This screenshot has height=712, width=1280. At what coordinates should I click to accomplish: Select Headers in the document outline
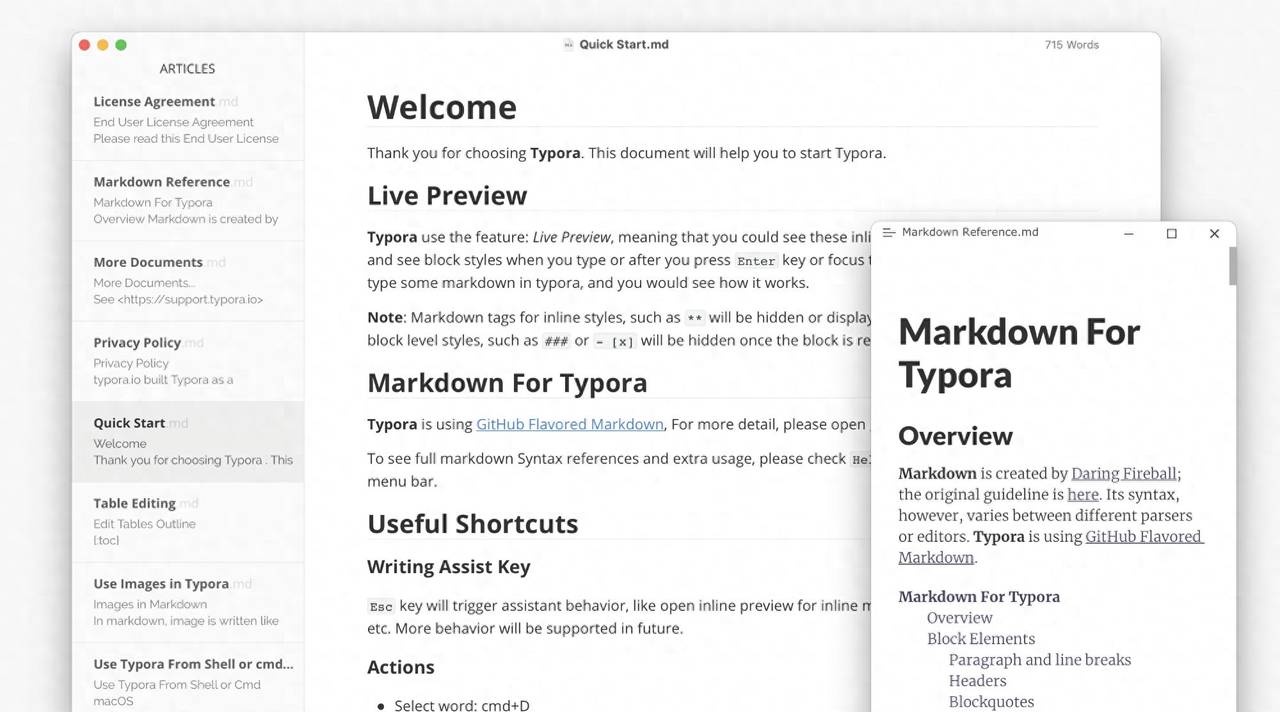tap(977, 680)
